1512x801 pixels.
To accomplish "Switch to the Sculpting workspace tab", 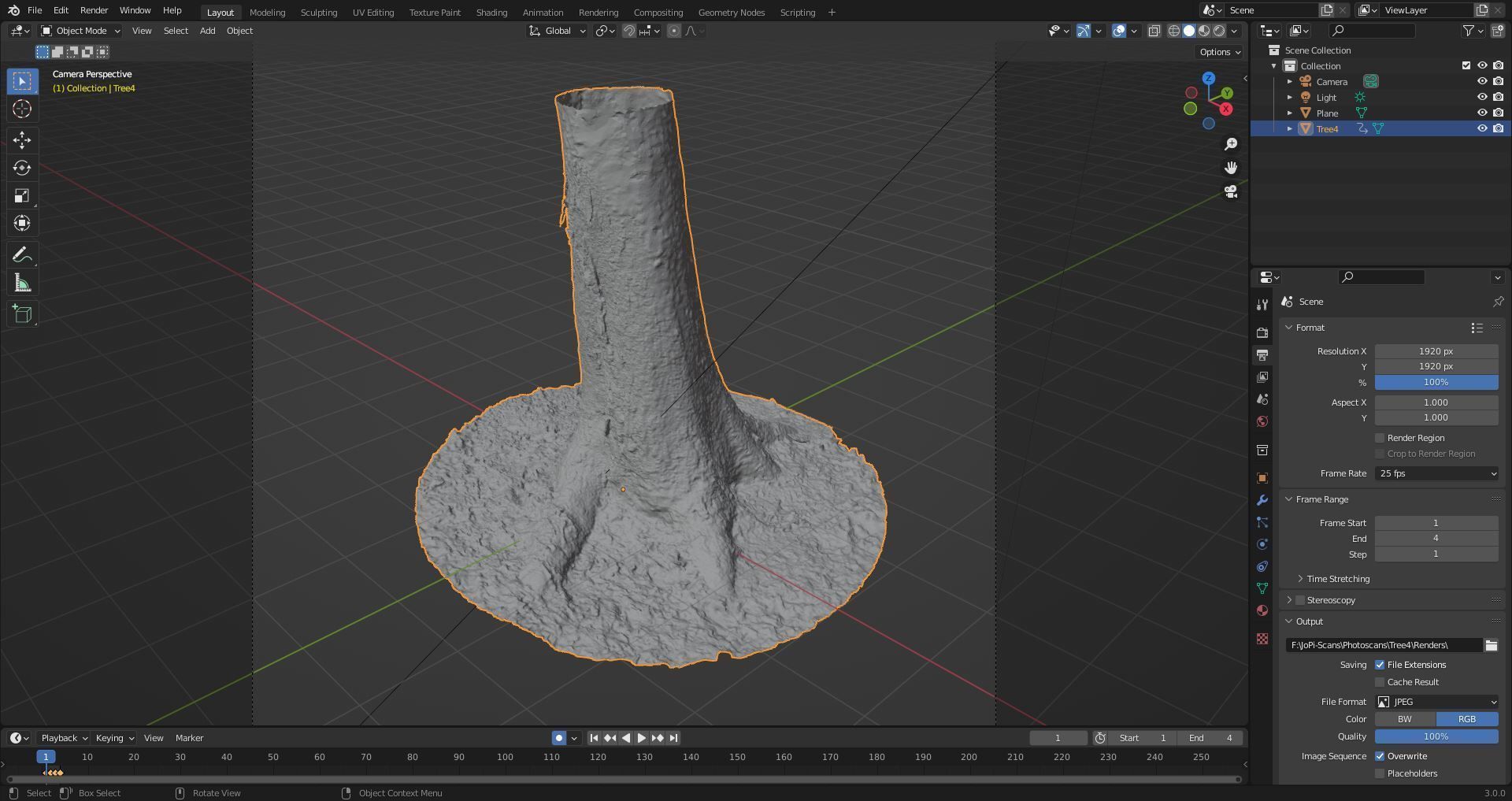I will (319, 12).
